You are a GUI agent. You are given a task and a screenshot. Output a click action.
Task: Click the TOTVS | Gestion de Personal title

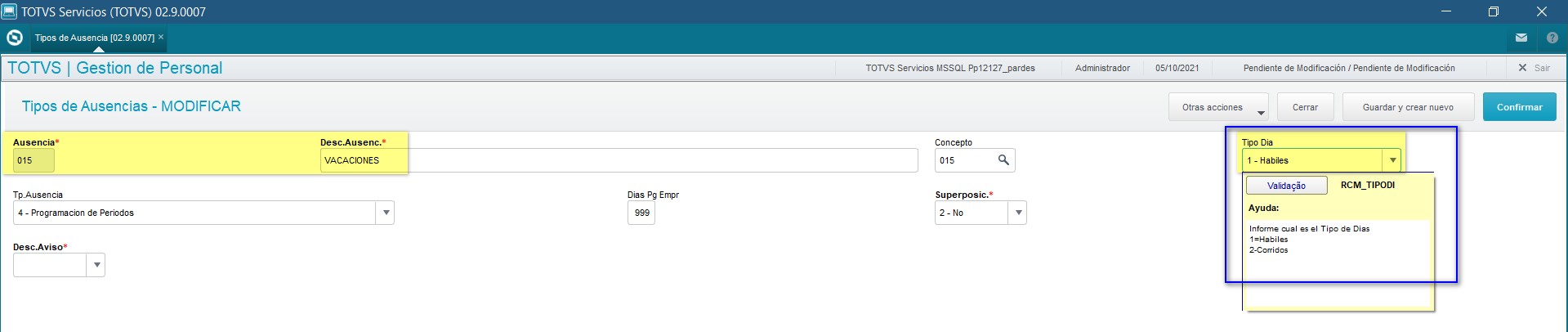[x=115, y=68]
